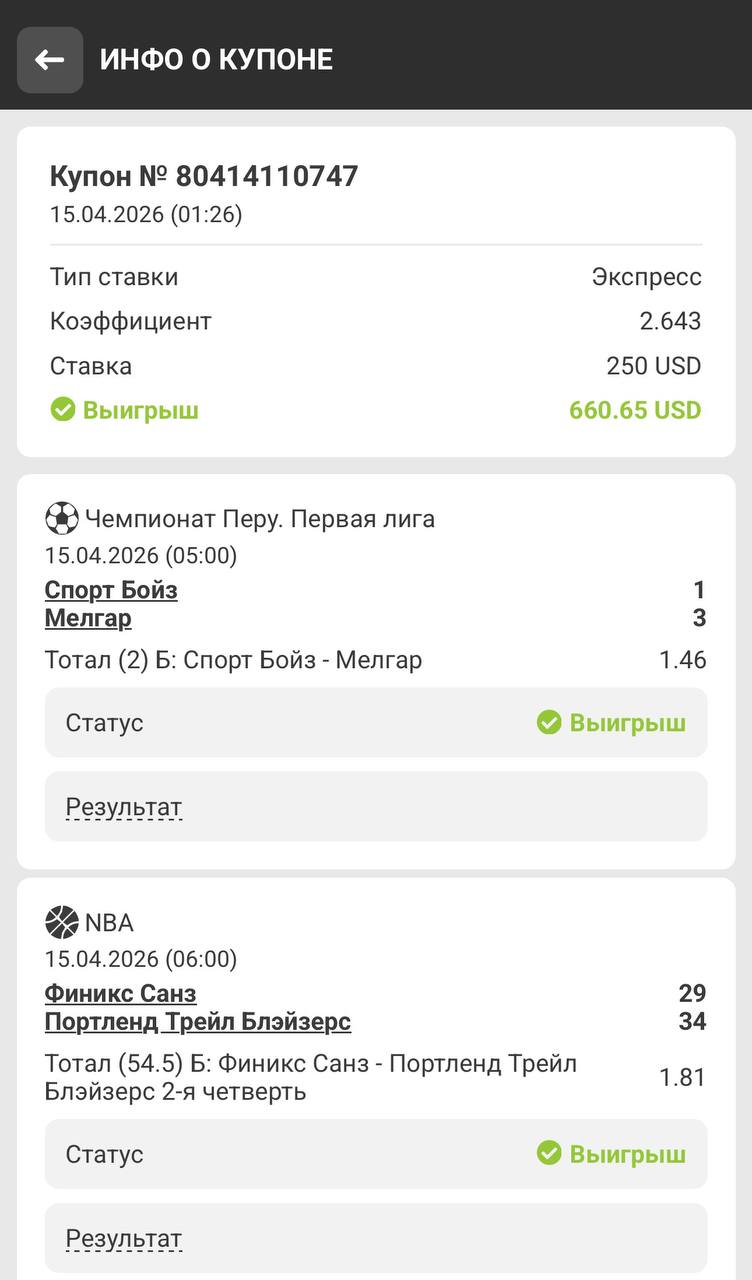The width and height of the screenshot is (752, 1280).
Task: Open the Финикс Санз team link
Action: point(120,993)
